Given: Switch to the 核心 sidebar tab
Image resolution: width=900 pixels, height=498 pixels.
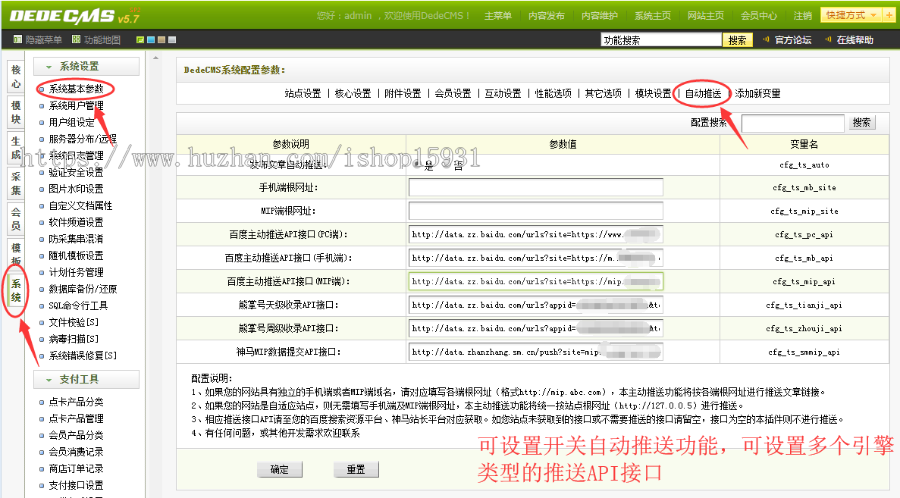Looking at the screenshot, I should coord(16,77).
